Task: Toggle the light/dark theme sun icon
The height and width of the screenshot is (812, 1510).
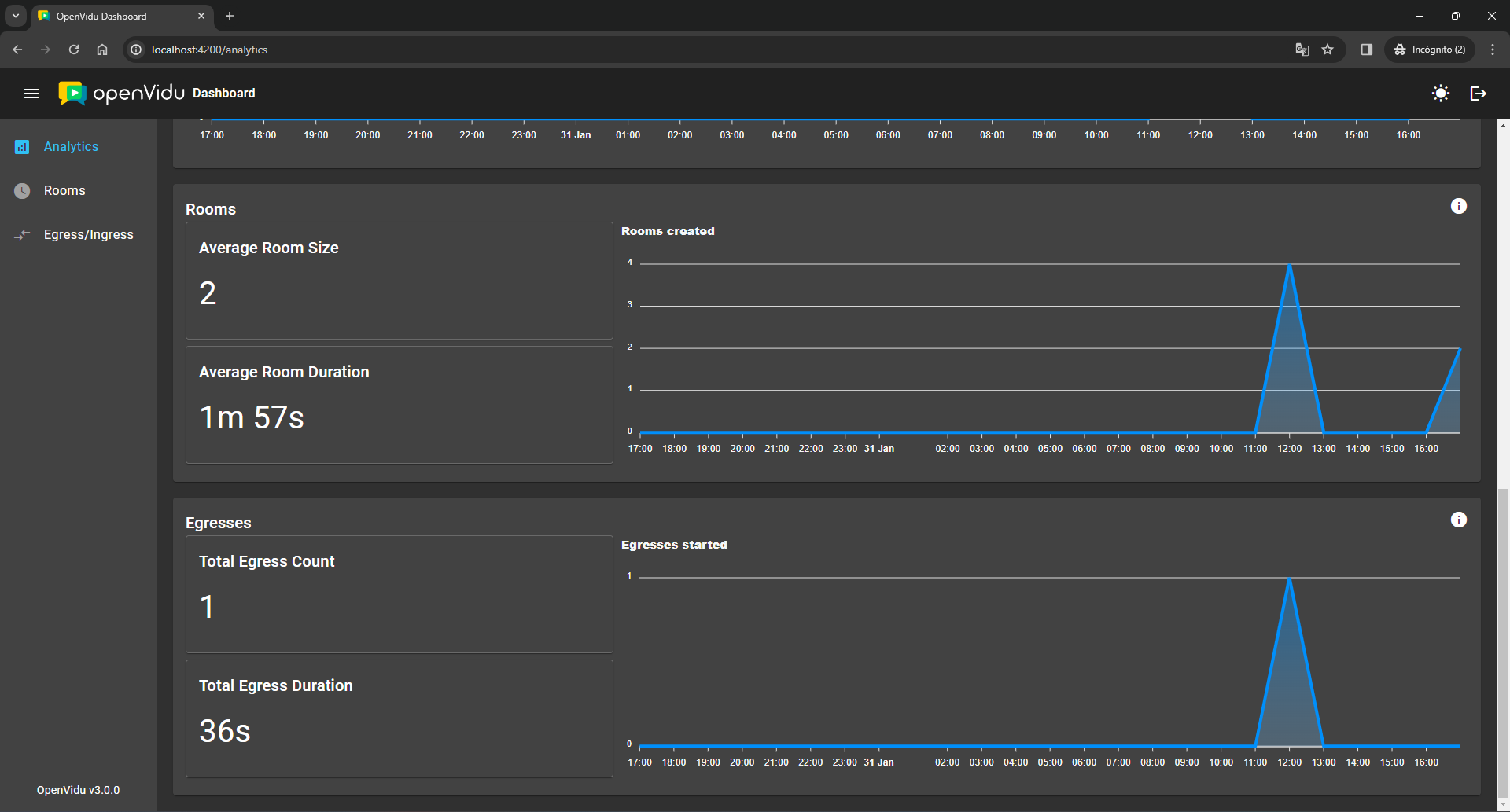Action: (1440, 94)
